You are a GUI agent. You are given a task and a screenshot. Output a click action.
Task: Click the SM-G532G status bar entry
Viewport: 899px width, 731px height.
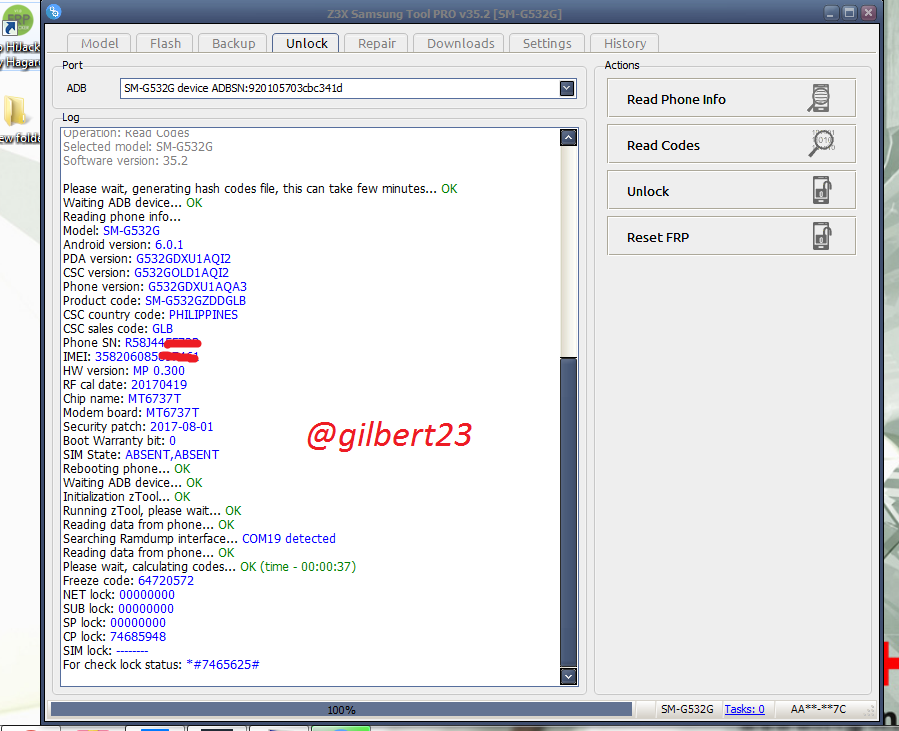687,709
